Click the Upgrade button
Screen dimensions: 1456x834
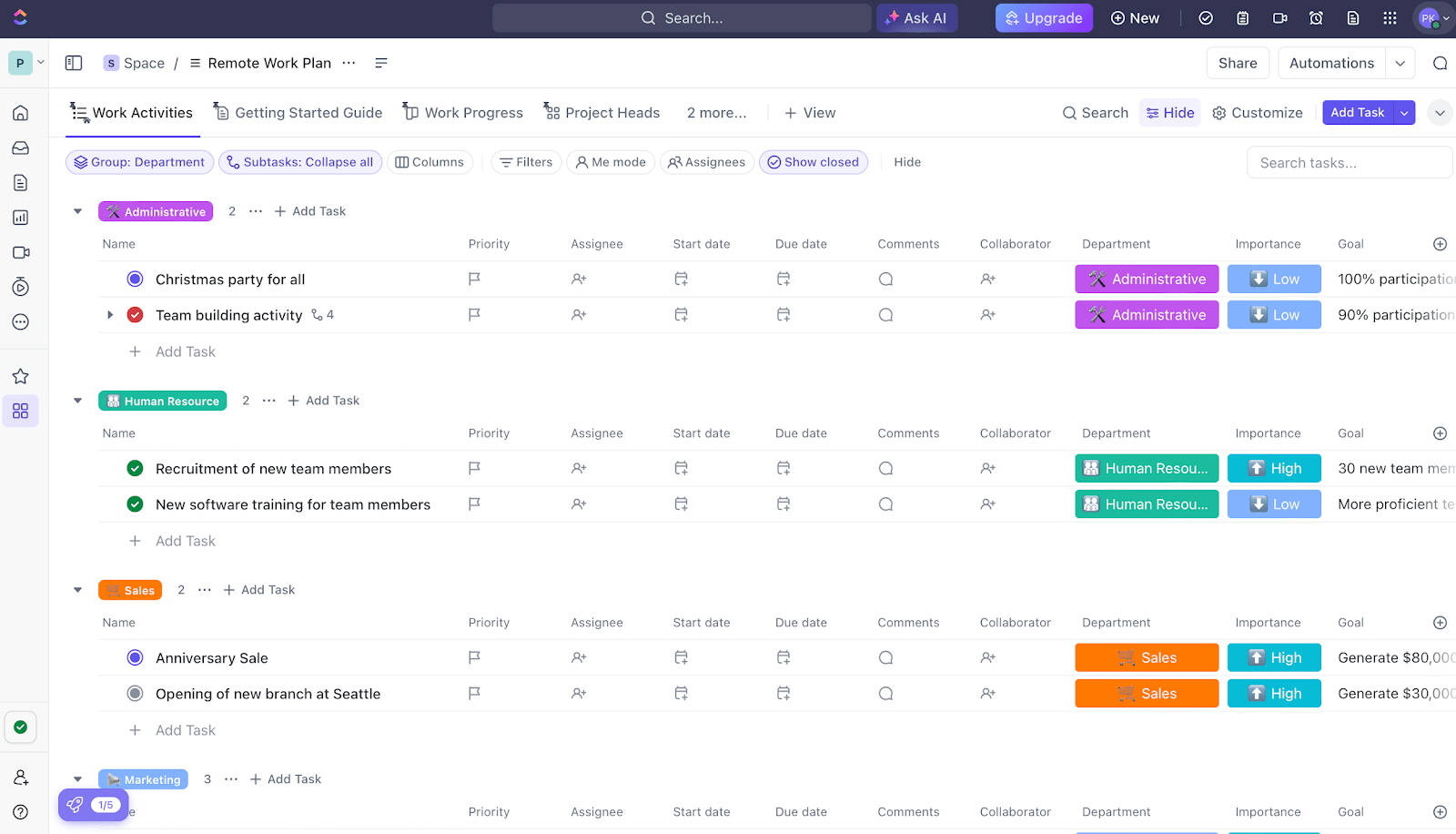[x=1044, y=18]
